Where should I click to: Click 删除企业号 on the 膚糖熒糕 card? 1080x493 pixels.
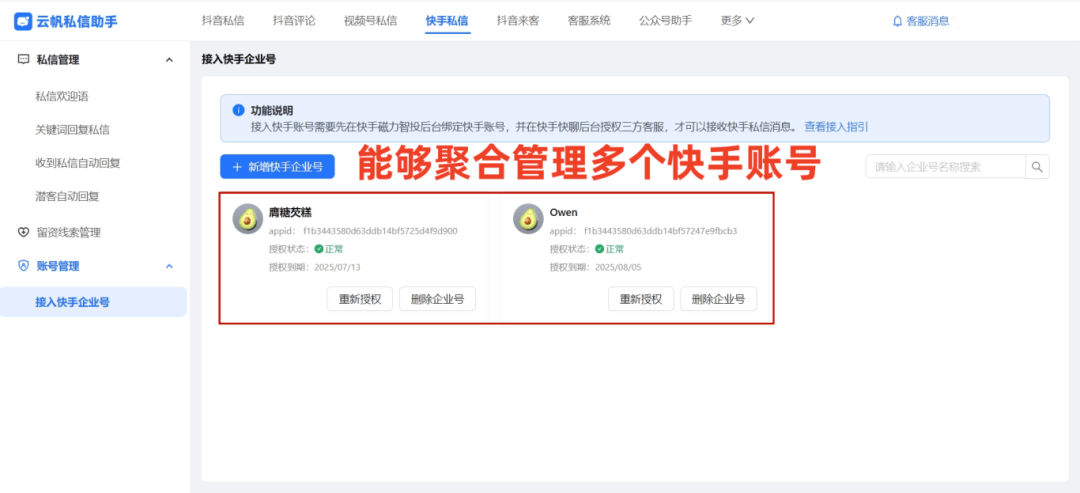pos(437,299)
